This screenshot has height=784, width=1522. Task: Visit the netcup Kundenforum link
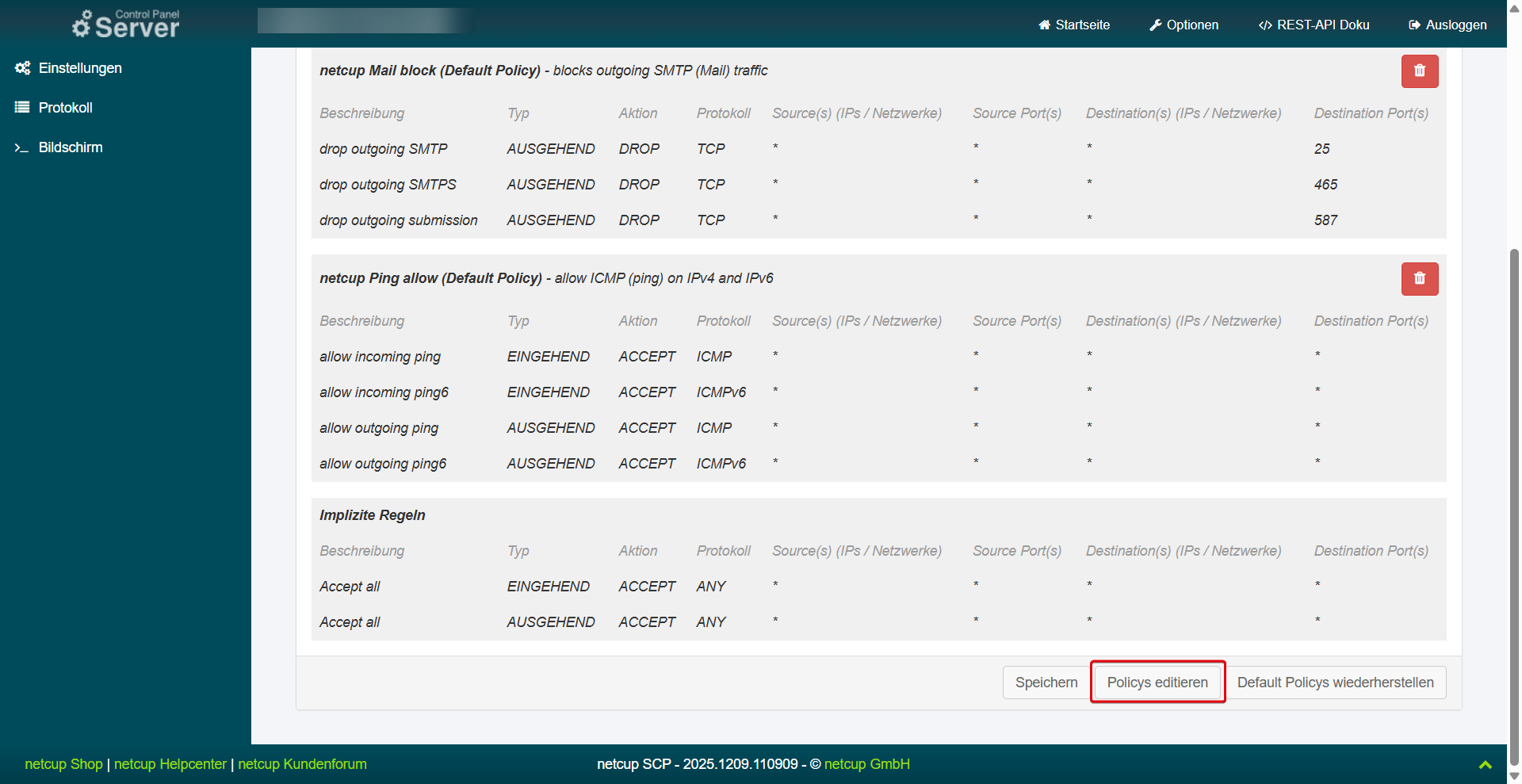coord(302,764)
